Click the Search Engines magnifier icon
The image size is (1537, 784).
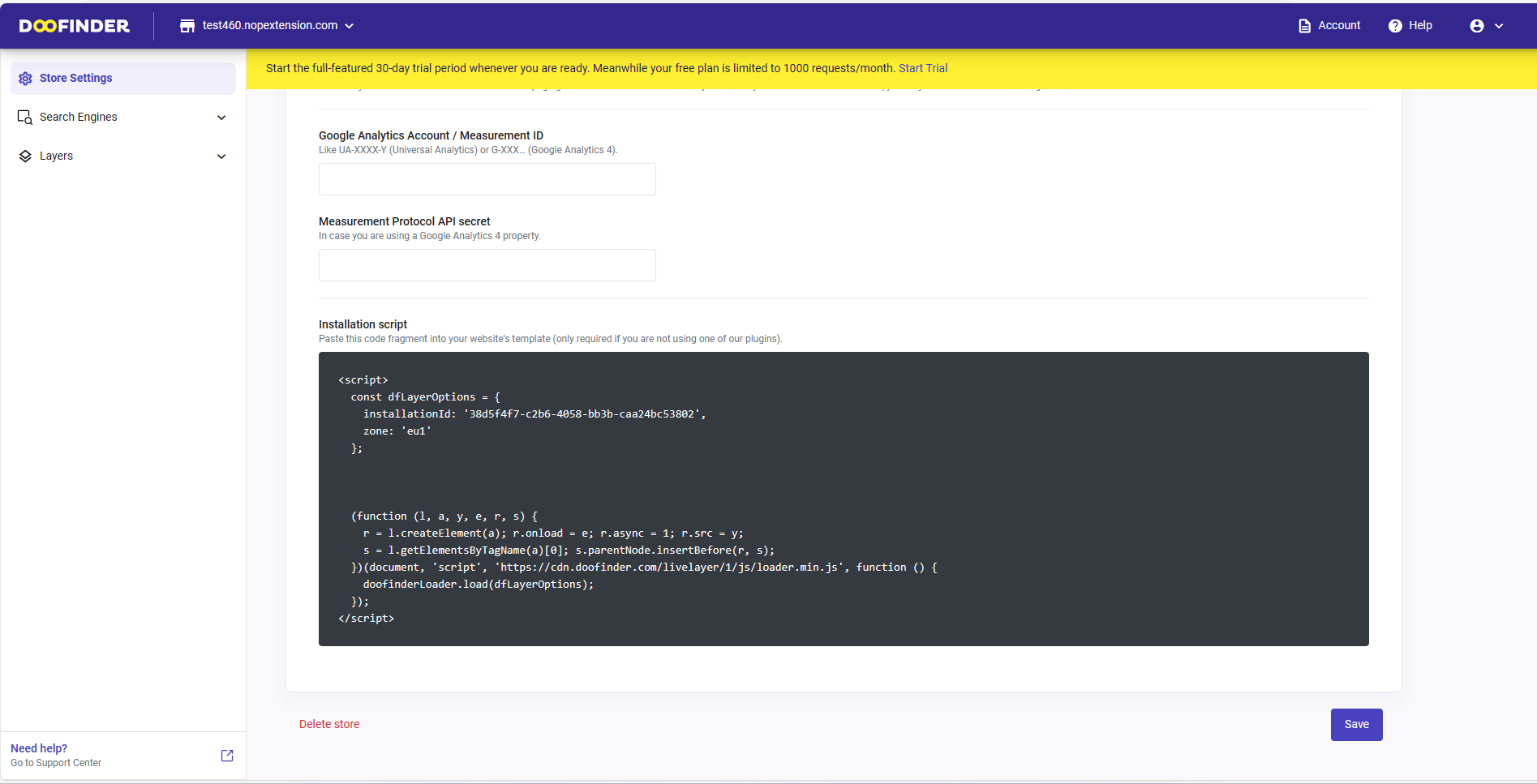coord(25,118)
